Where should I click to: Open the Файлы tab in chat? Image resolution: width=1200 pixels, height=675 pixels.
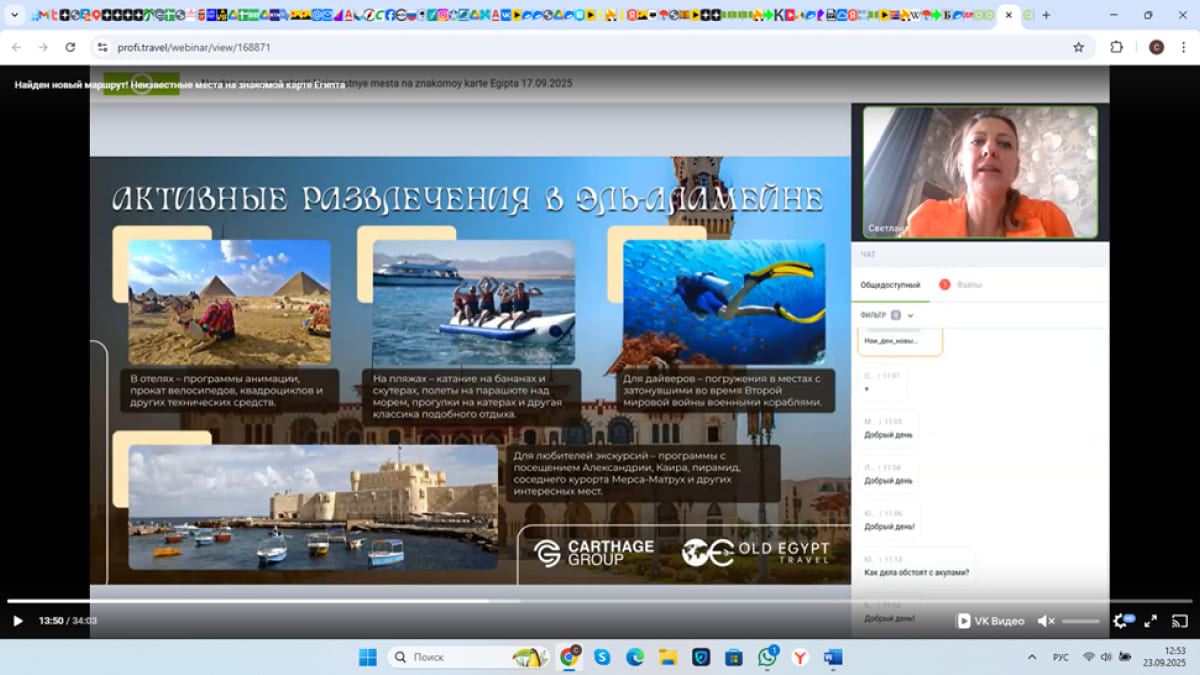click(x=968, y=285)
